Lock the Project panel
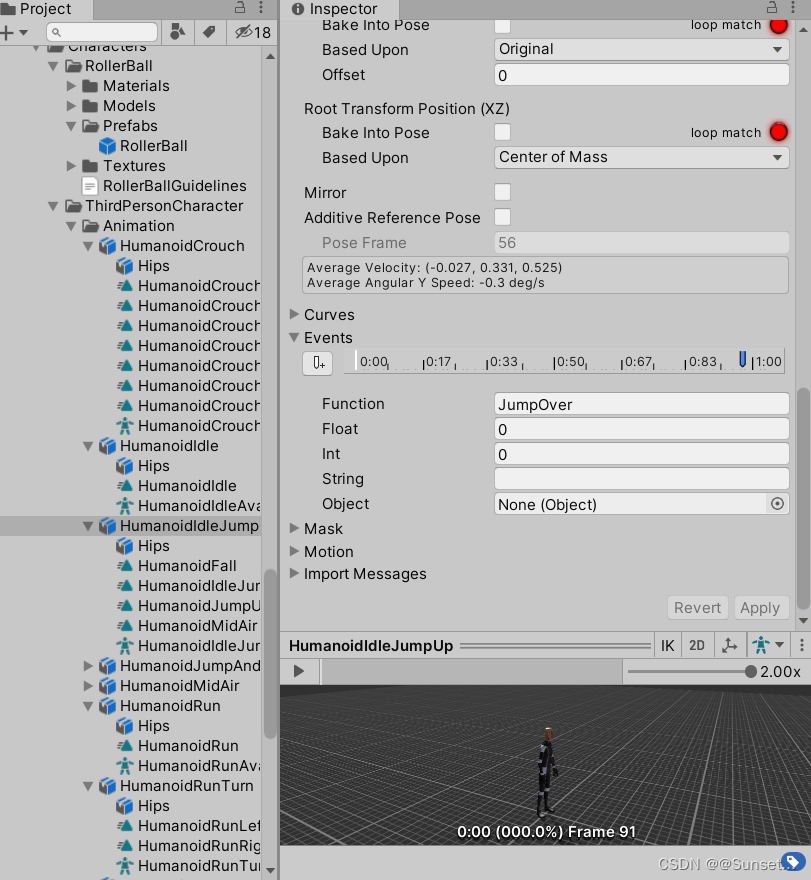 tap(240, 7)
